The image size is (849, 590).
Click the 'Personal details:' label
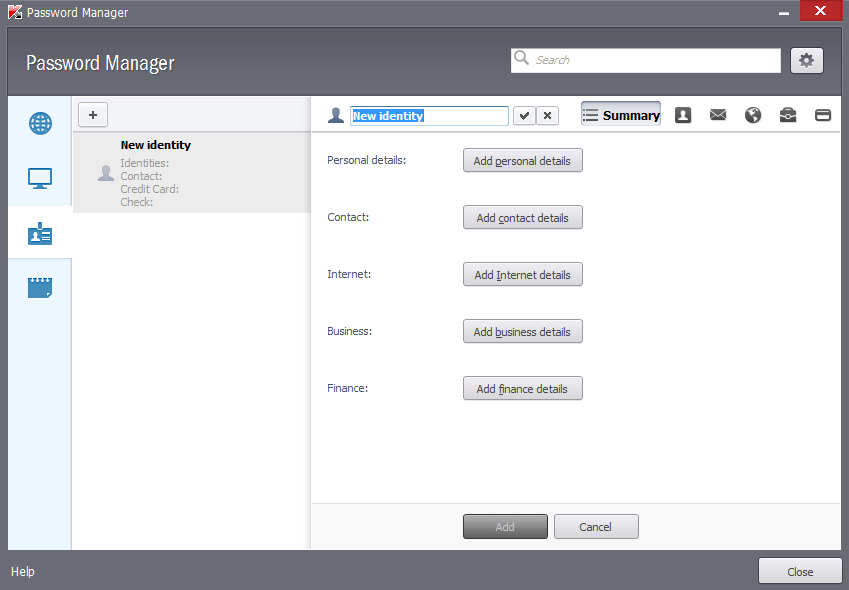367,160
